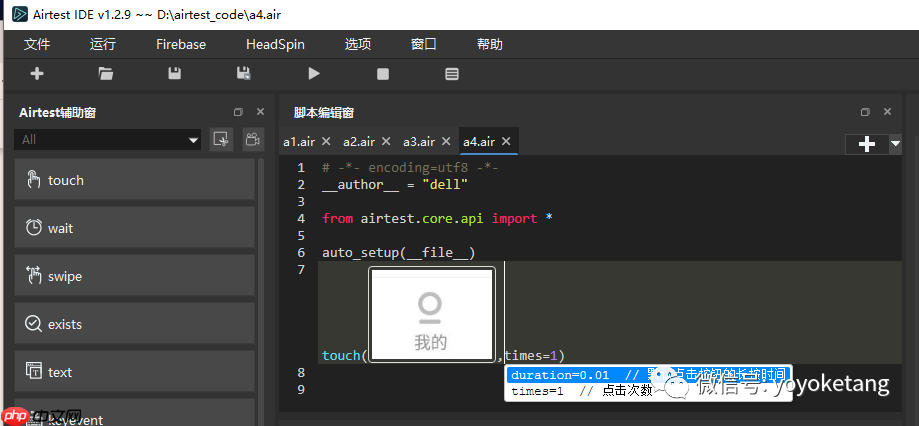Open the Firebase menu

point(181,45)
